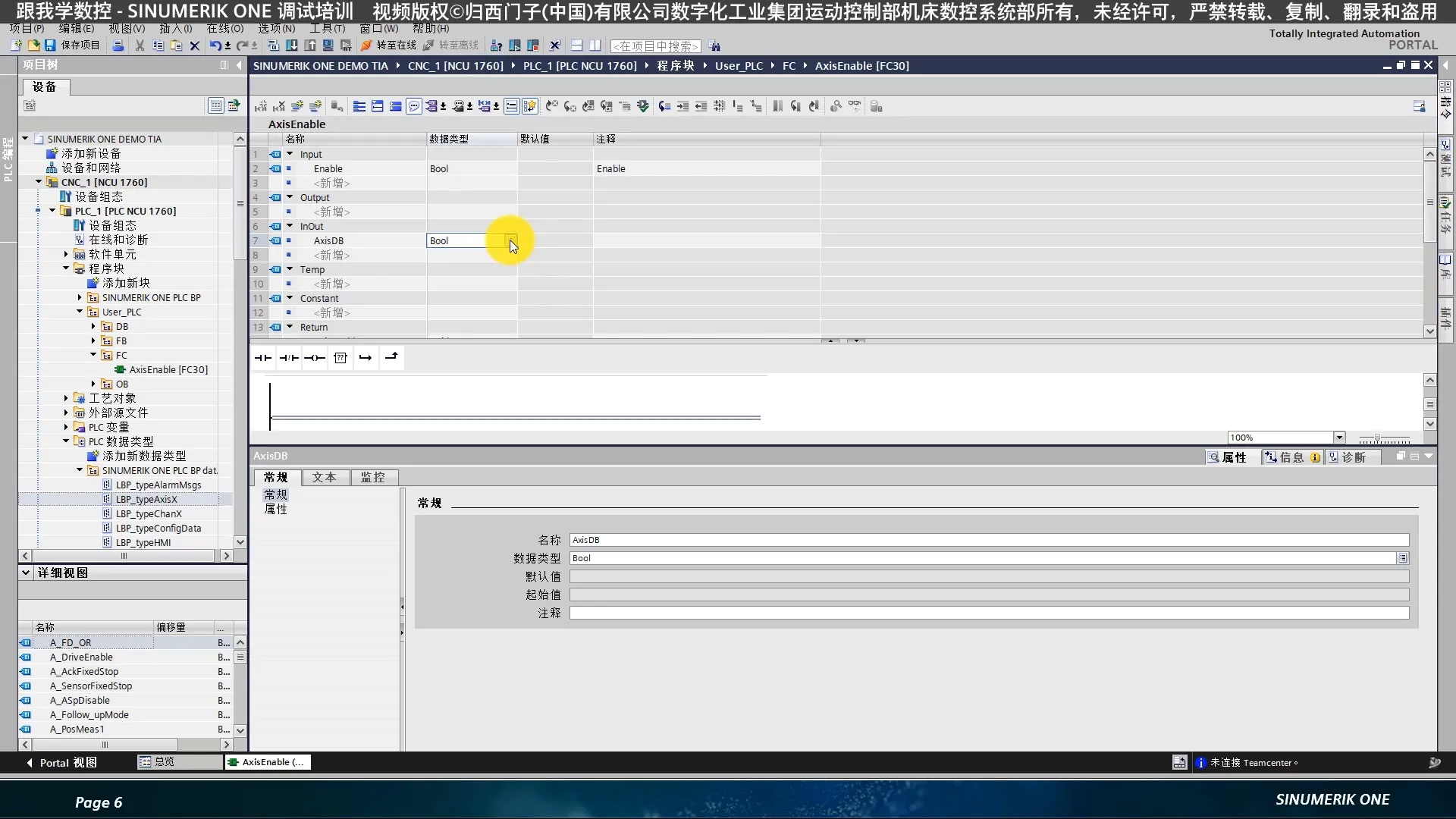Open the Edit (编辑) menu
The height and width of the screenshot is (819, 1456).
pyautogui.click(x=76, y=28)
